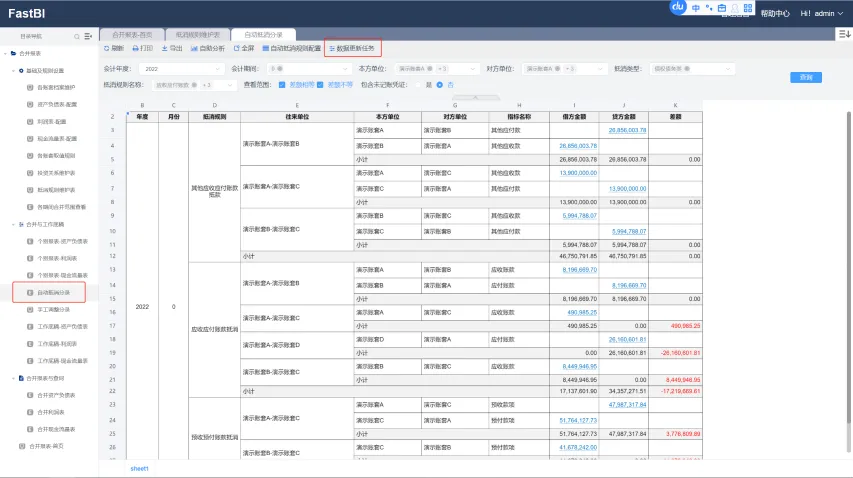
Task: Remove the 演示账套A tag in 对方单位
Action: point(558,69)
